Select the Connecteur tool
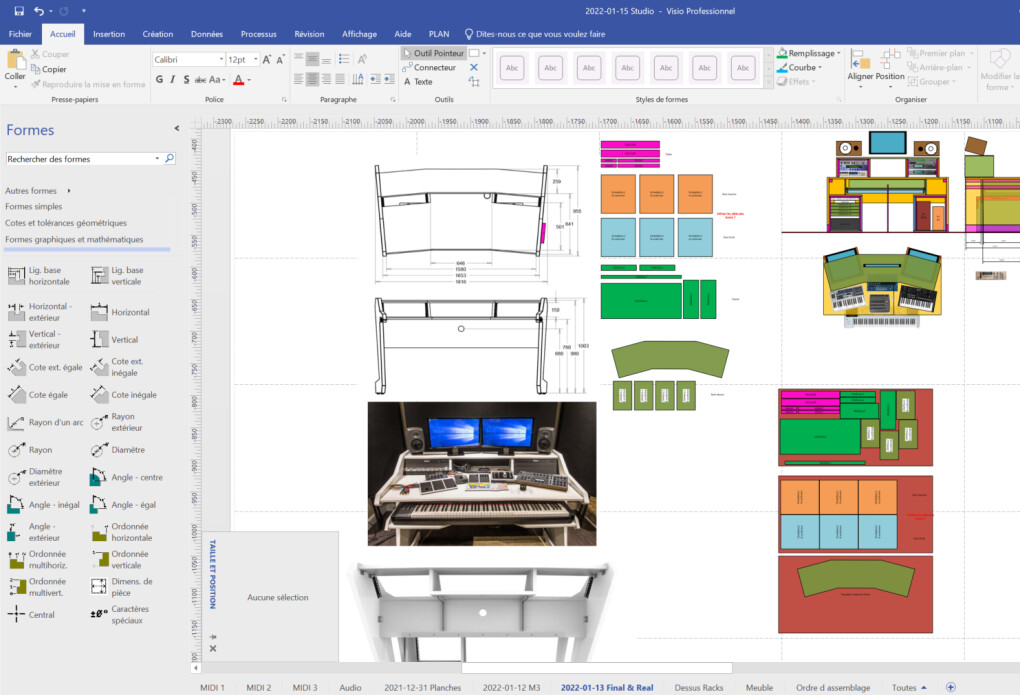 click(x=429, y=67)
